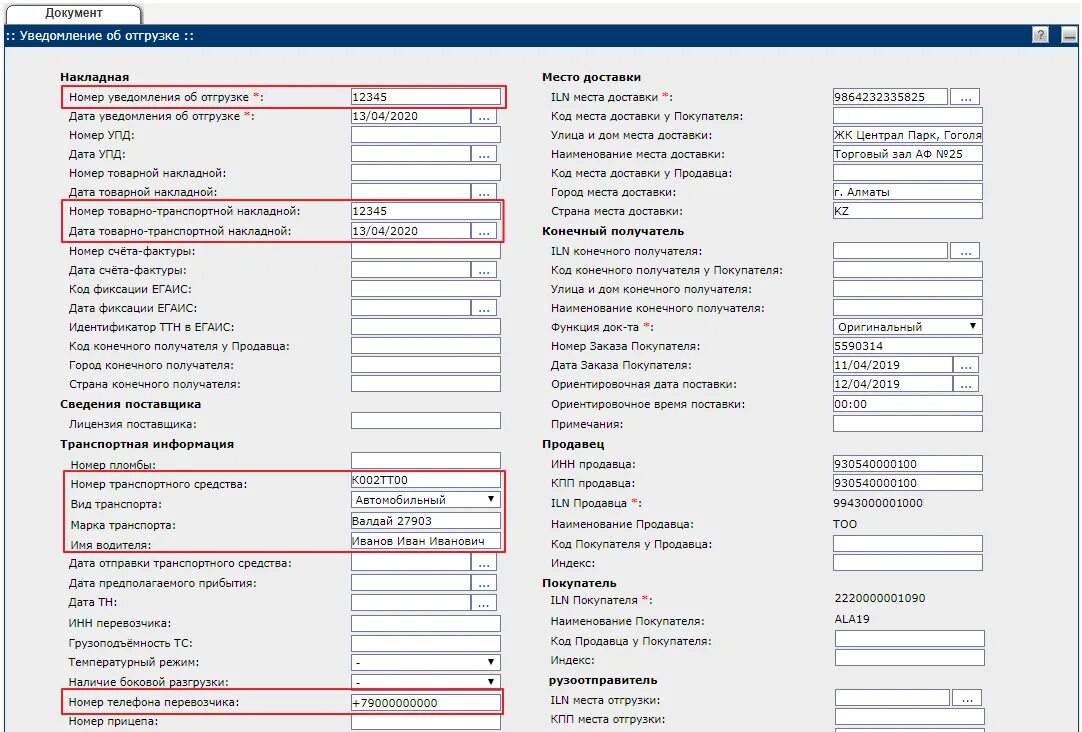Focus the Наименование места доставки field
1082x732 pixels.
(x=907, y=154)
